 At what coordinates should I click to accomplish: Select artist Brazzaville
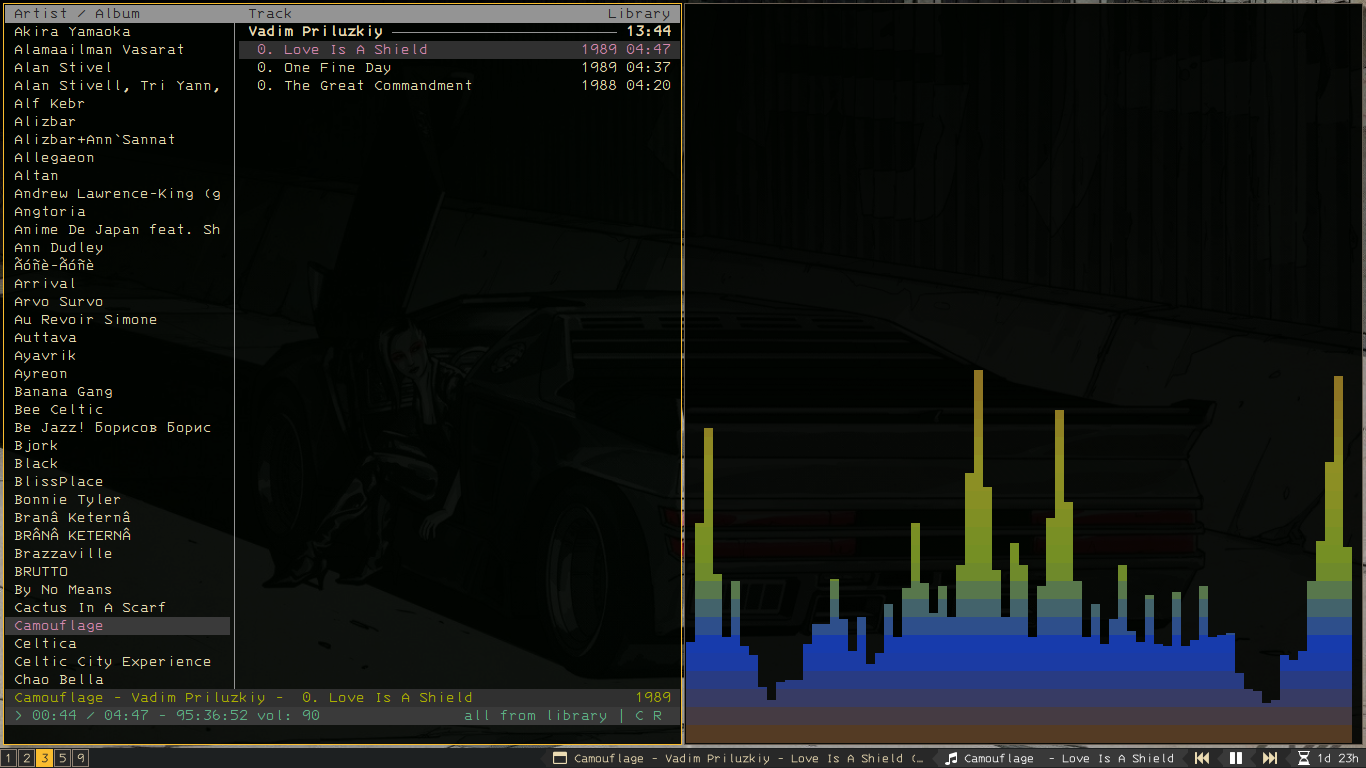(x=63, y=554)
